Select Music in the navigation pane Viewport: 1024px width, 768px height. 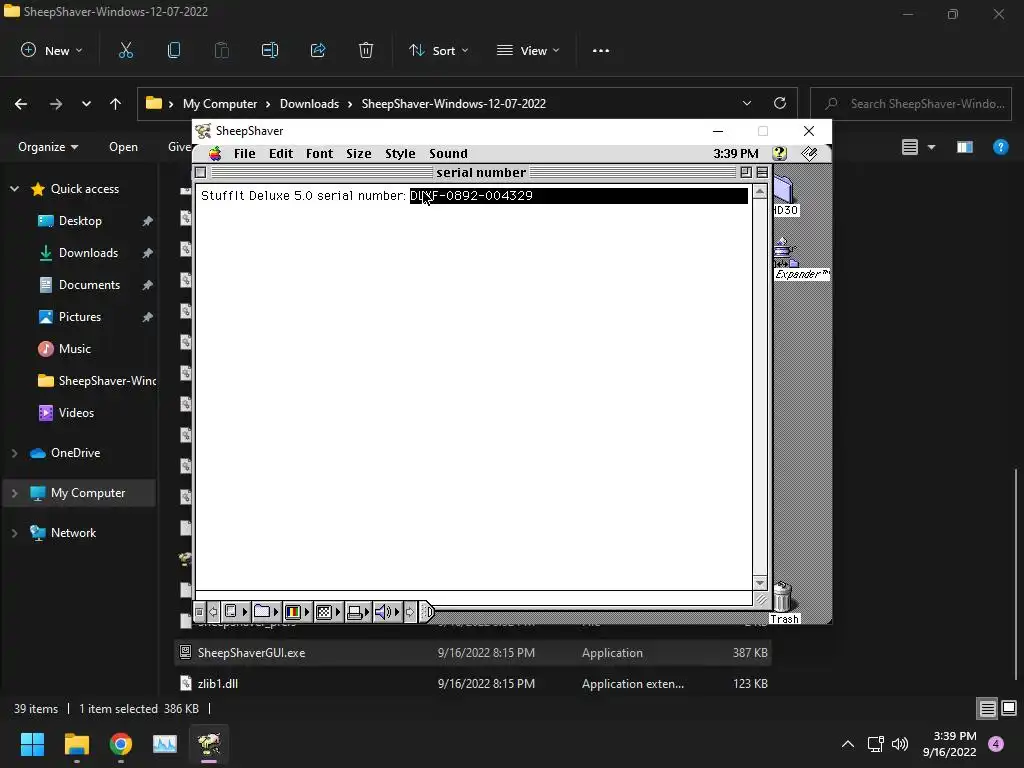coord(74,349)
